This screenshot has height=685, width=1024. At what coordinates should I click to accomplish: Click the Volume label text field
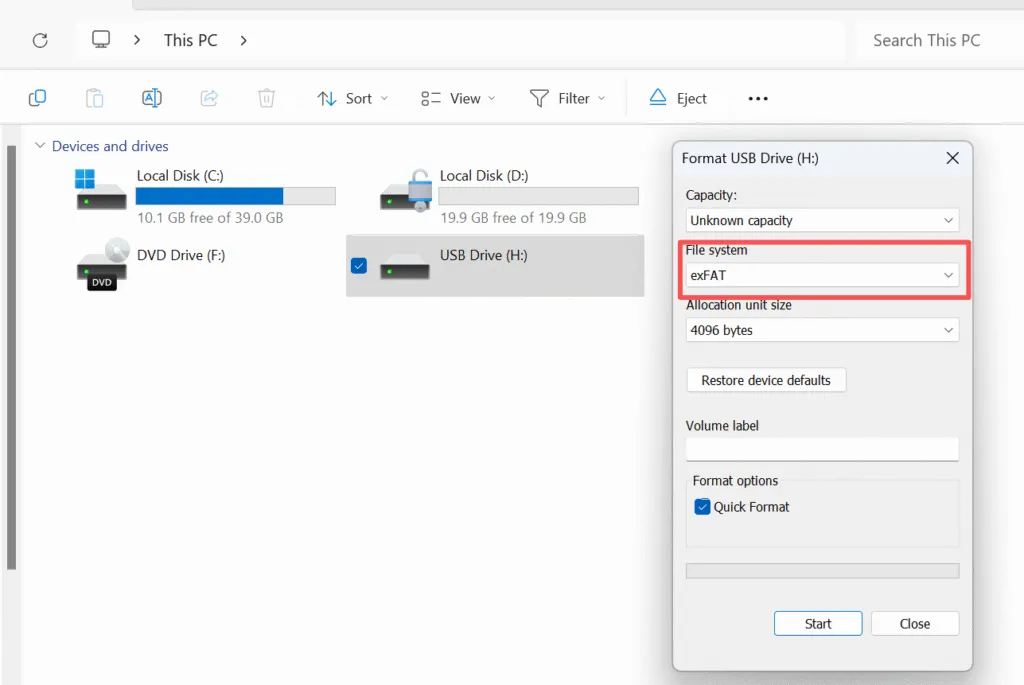click(x=821, y=450)
